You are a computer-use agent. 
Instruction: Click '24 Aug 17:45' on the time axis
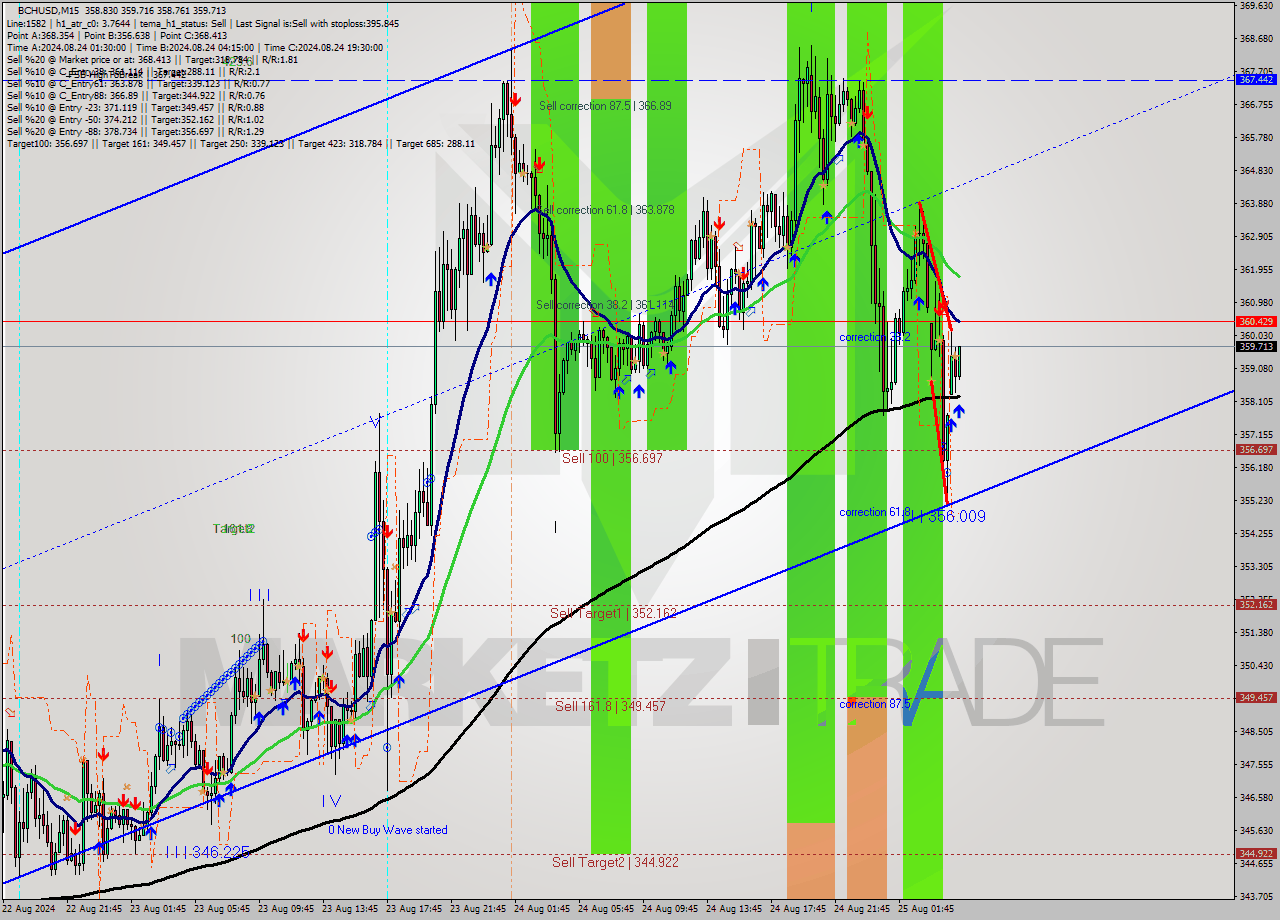(799, 910)
